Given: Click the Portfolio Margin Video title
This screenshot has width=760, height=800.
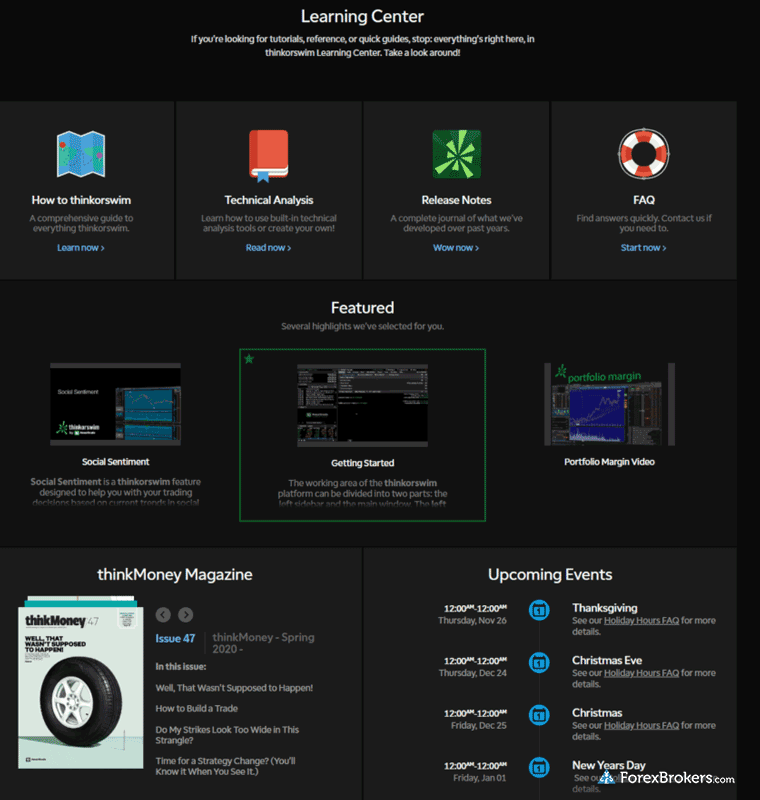Looking at the screenshot, I should pos(609,462).
